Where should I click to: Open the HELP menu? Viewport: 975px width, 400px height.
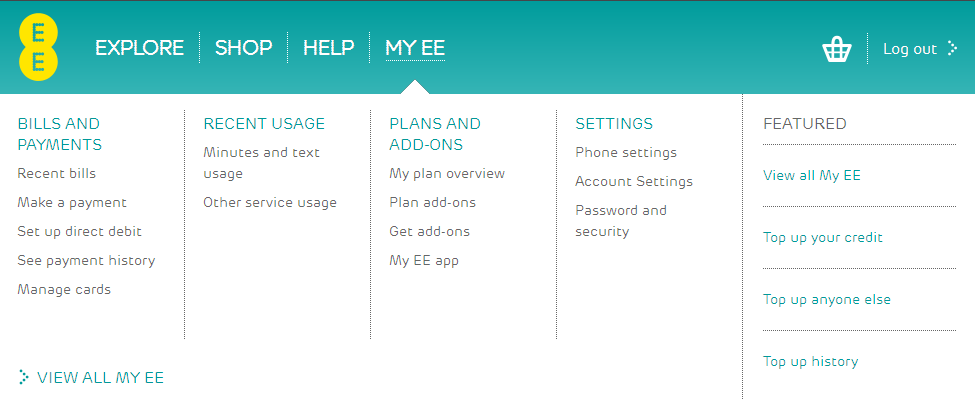point(328,48)
